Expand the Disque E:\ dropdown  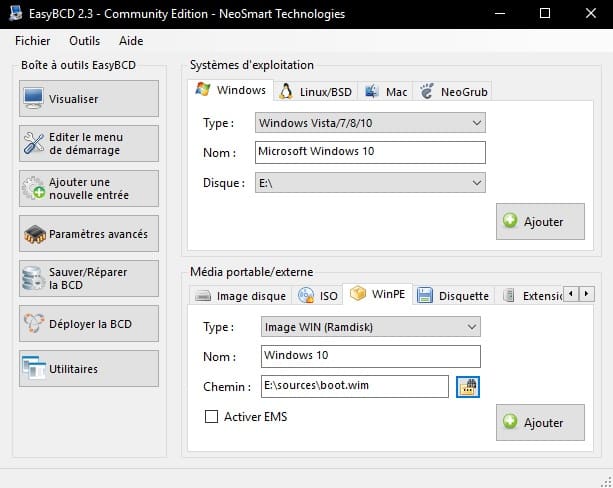click(370, 183)
